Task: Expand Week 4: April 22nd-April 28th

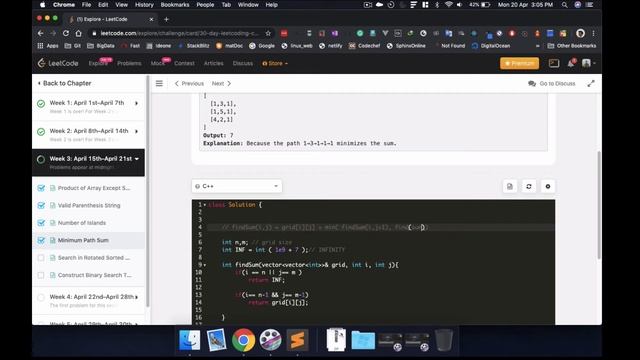Action: [x=136, y=297]
